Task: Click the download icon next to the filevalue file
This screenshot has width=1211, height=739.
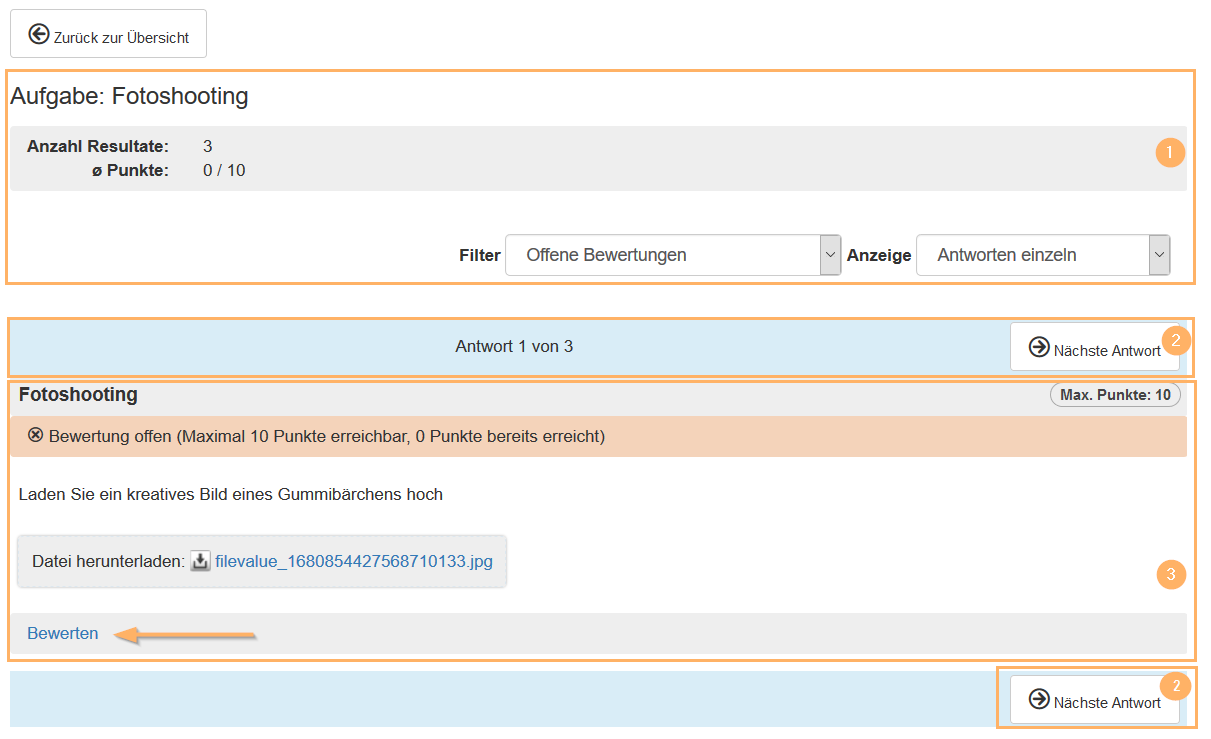Action: 200,561
